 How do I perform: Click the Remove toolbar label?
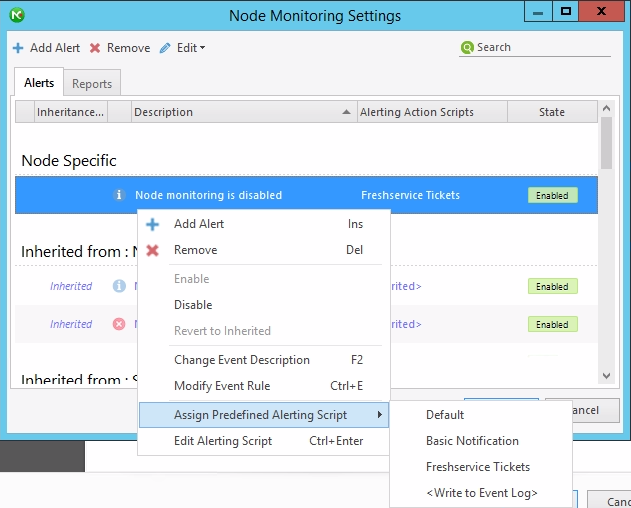click(x=128, y=48)
